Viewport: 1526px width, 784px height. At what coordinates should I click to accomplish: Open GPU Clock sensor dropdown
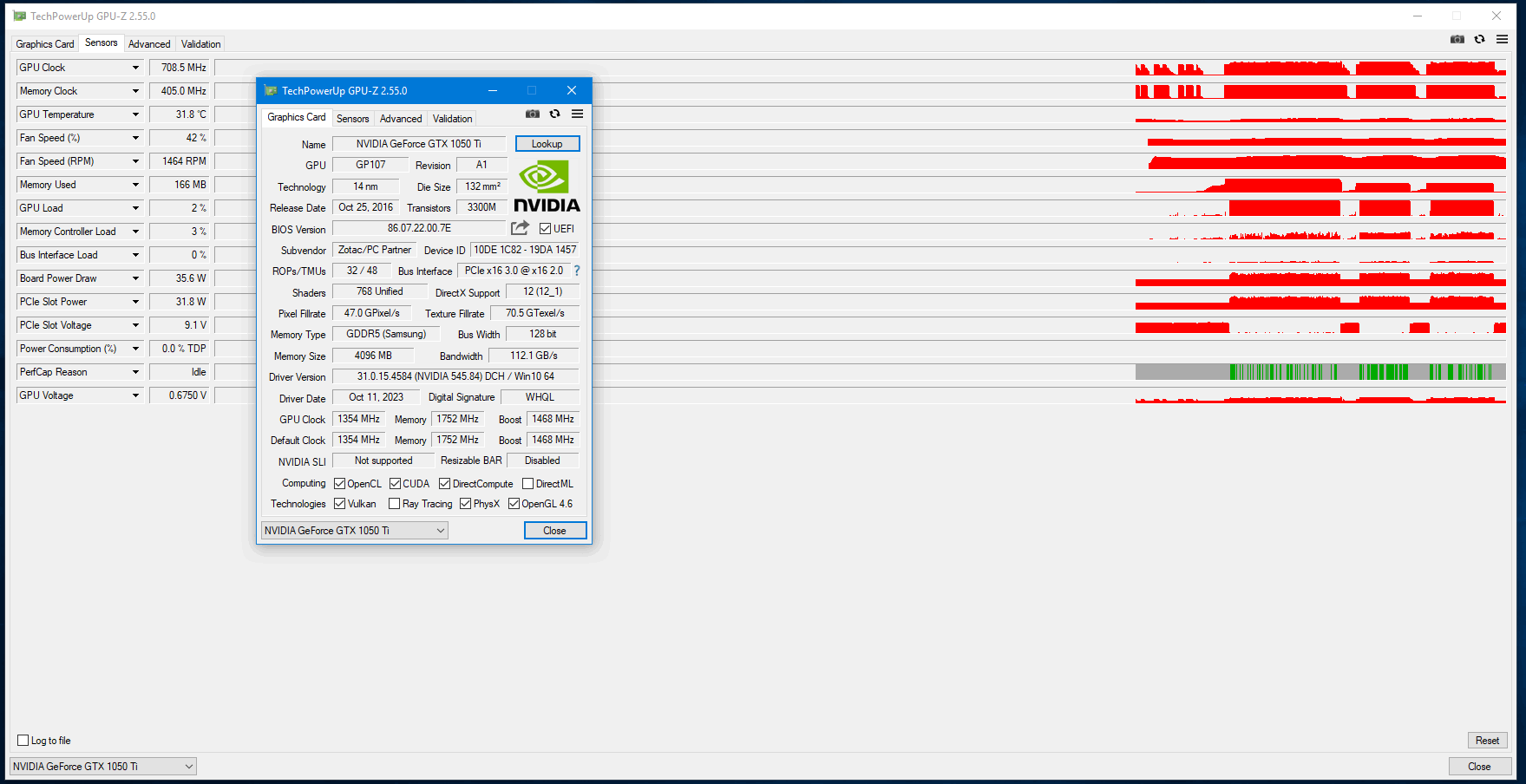tap(135, 68)
